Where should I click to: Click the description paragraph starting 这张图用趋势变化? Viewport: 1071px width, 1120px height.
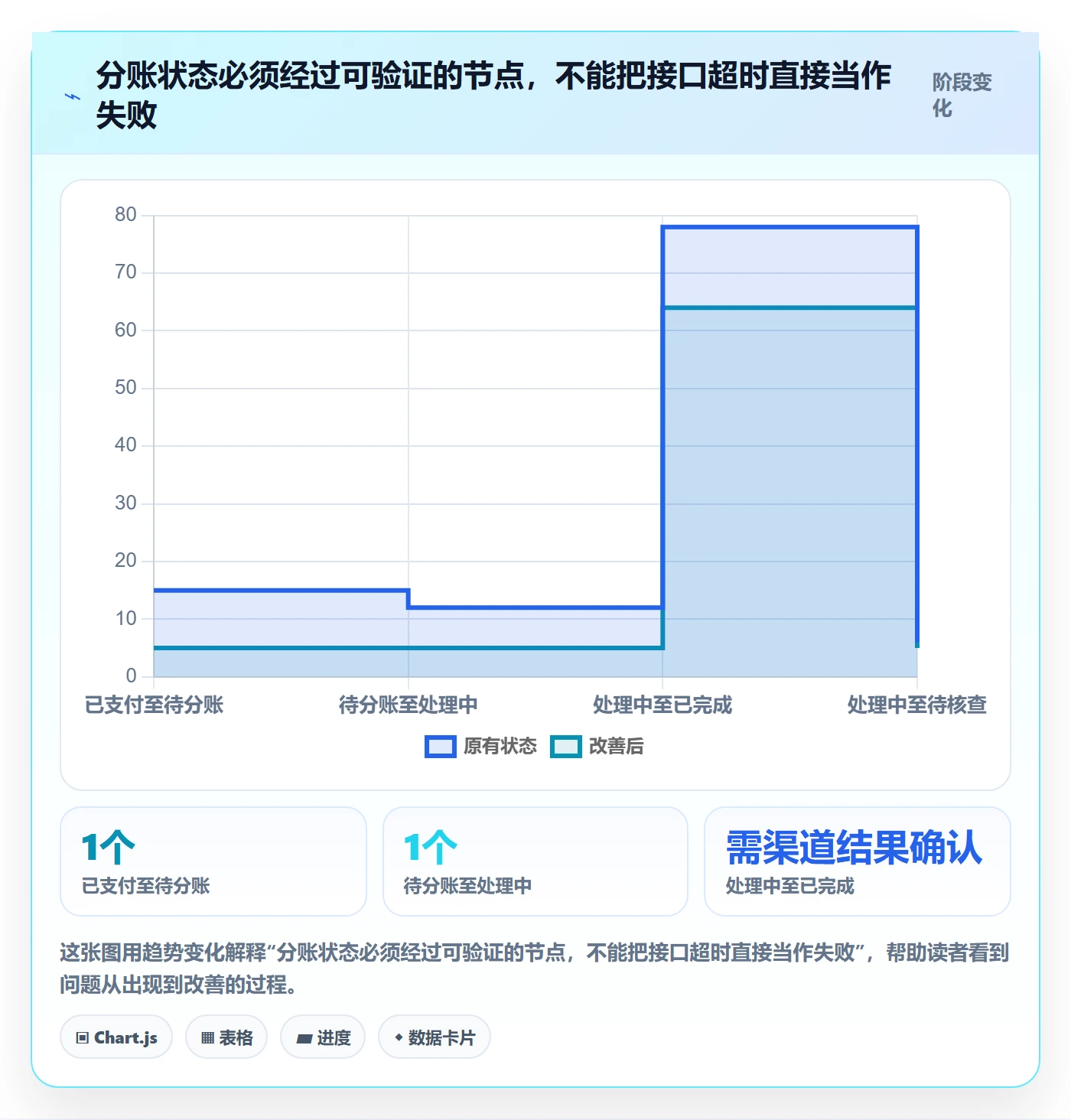pos(535,969)
